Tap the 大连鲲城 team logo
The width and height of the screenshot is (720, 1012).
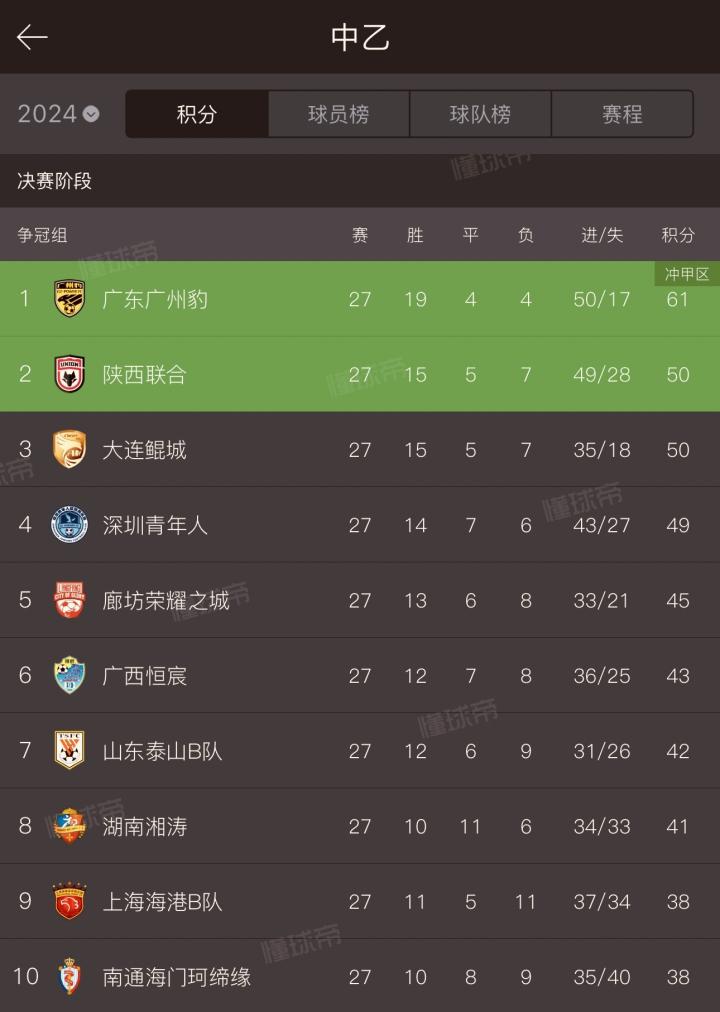point(69,449)
